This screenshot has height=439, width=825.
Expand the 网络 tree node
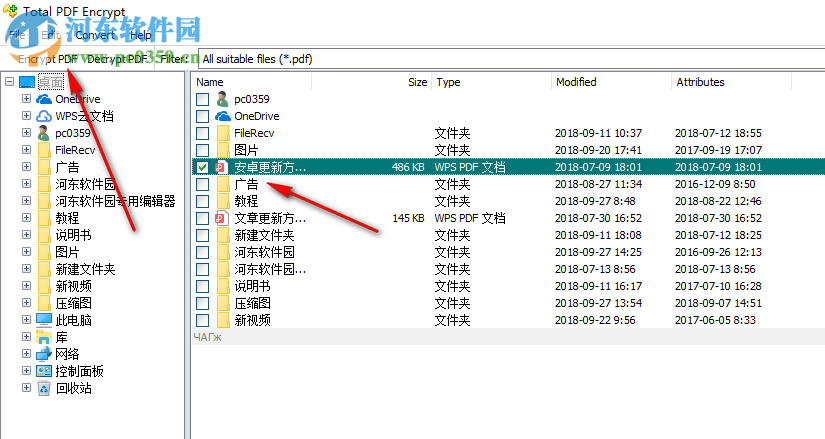coord(26,353)
